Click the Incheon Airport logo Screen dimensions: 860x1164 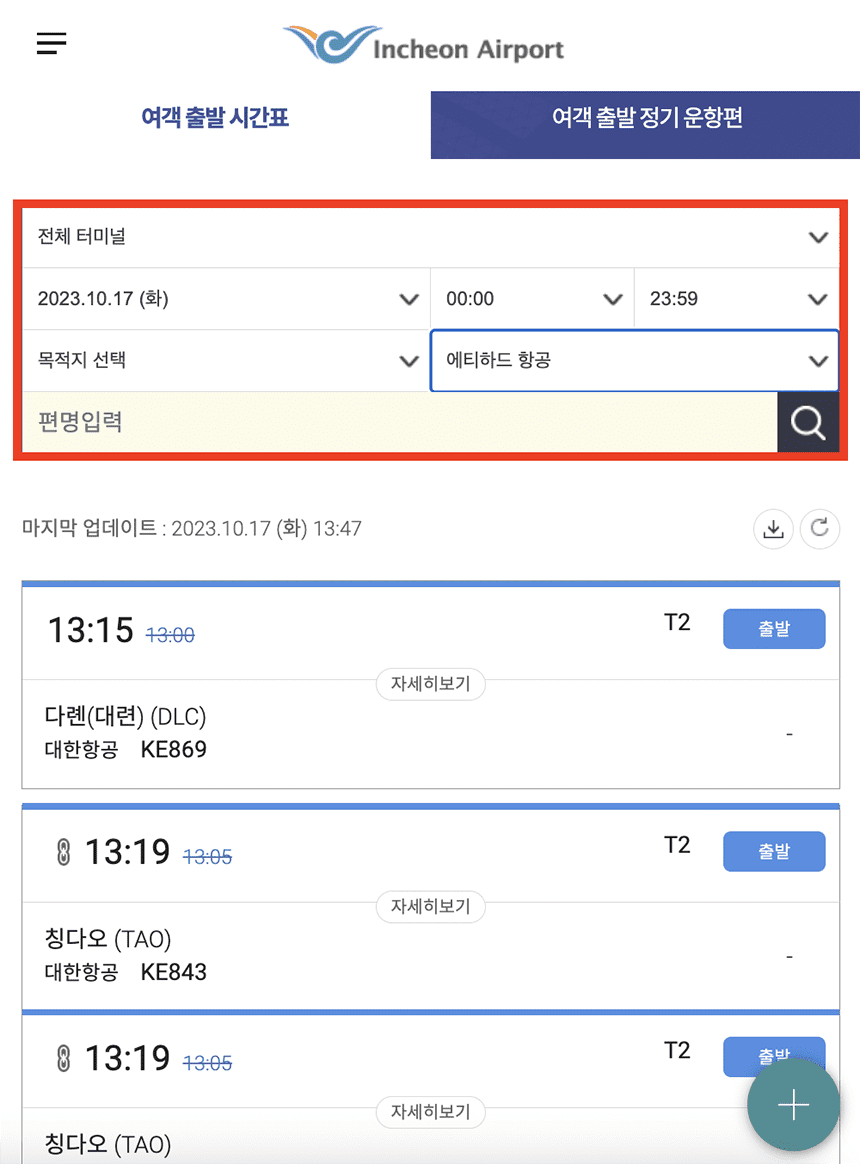click(422, 42)
